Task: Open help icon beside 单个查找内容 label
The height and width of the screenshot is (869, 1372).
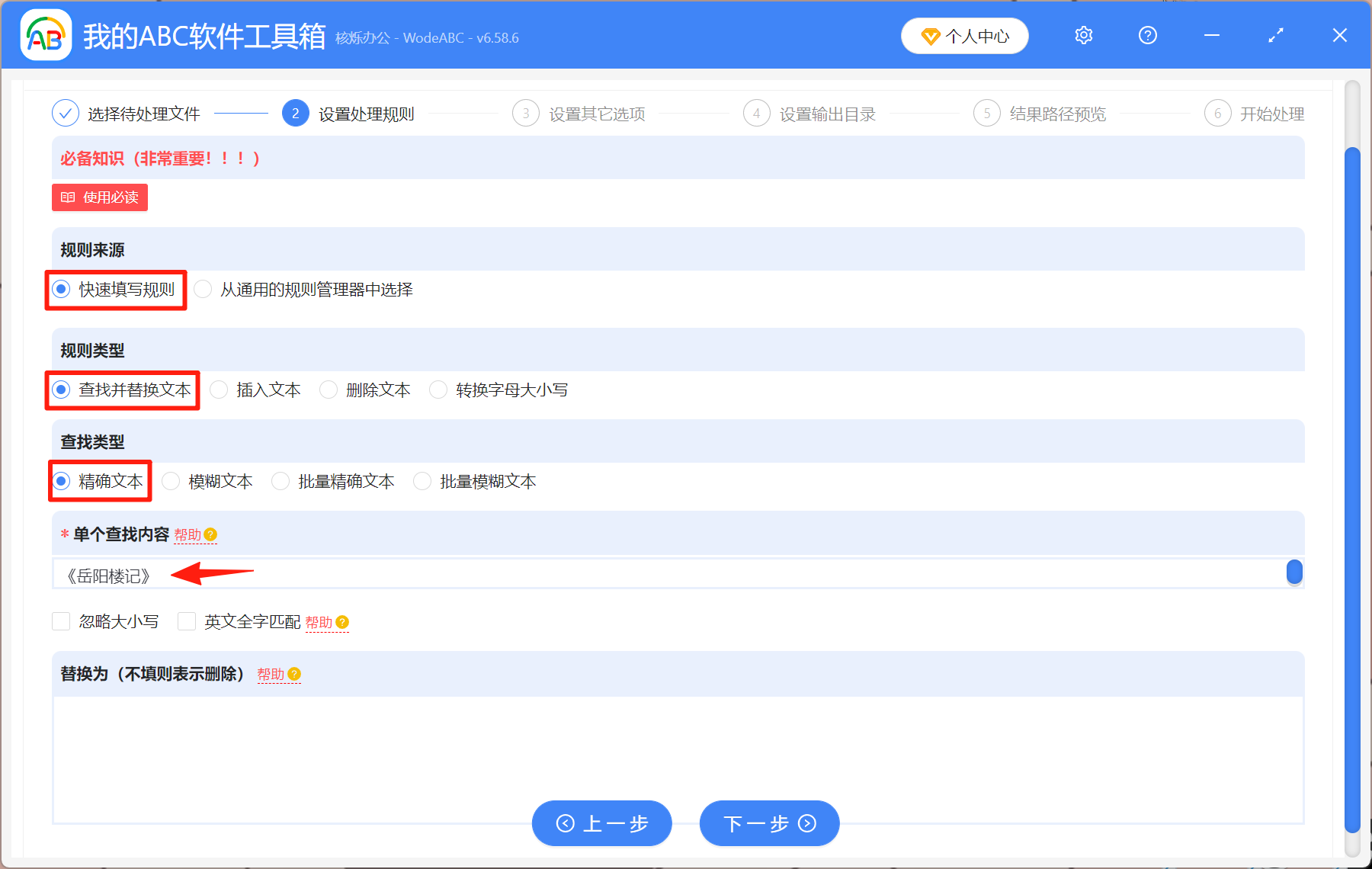Action: (212, 534)
